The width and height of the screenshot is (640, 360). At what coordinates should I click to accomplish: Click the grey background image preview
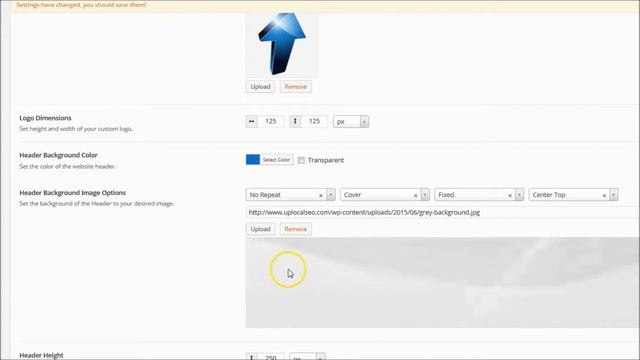[x=443, y=282]
